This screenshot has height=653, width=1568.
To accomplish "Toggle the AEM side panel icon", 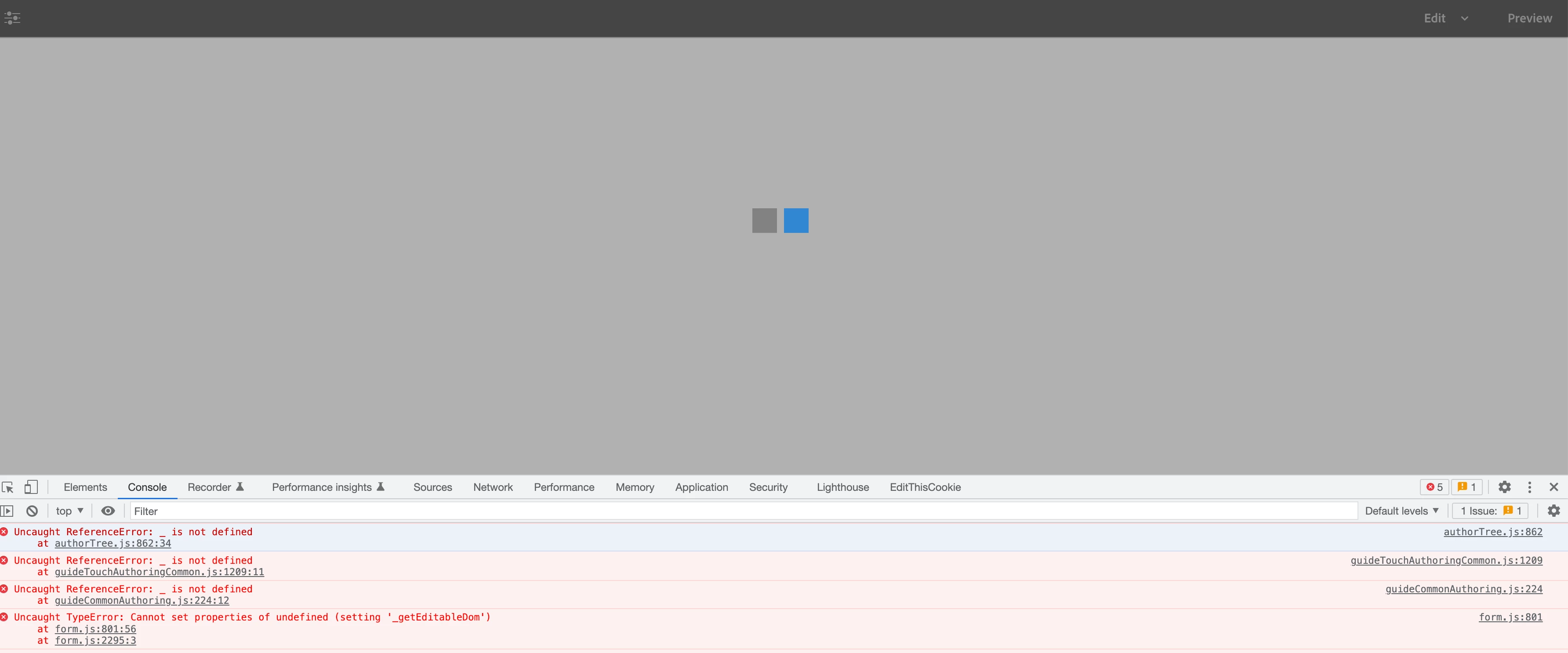I will (x=12, y=18).
